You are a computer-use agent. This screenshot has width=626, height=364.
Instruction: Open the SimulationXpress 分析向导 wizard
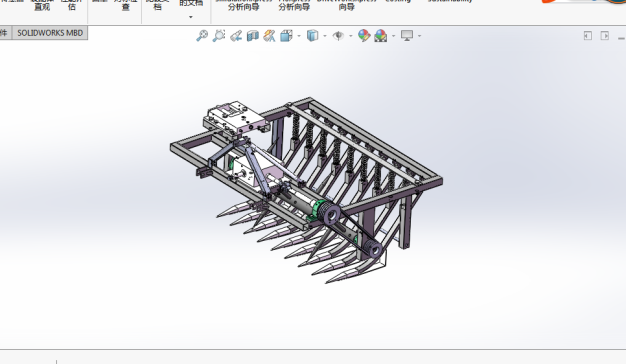[x=244, y=5]
